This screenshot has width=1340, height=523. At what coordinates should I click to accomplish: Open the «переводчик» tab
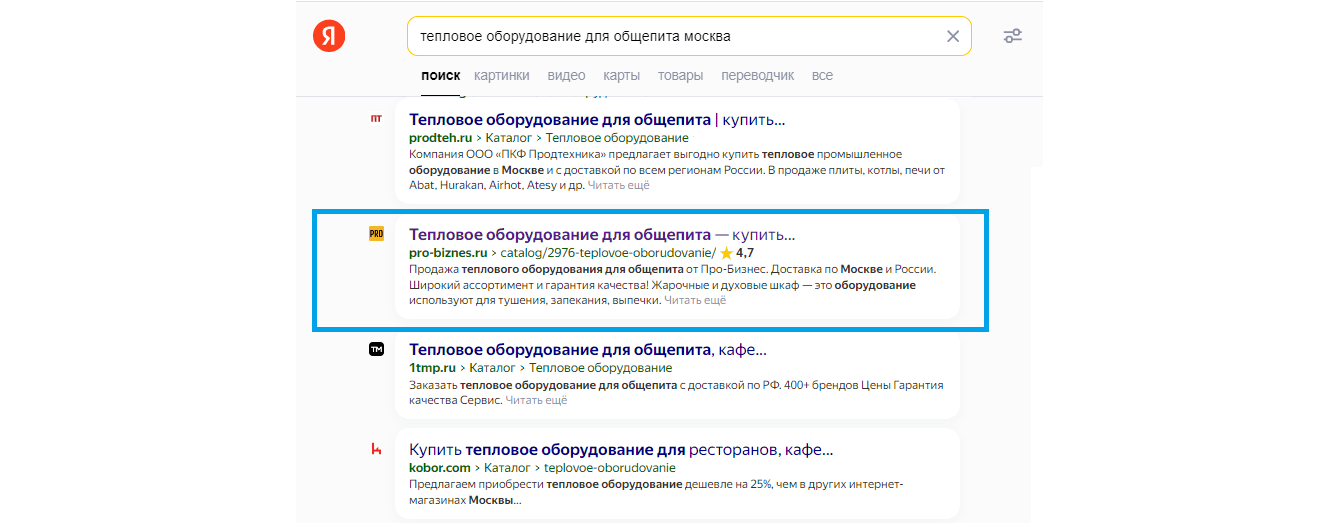[x=757, y=75]
